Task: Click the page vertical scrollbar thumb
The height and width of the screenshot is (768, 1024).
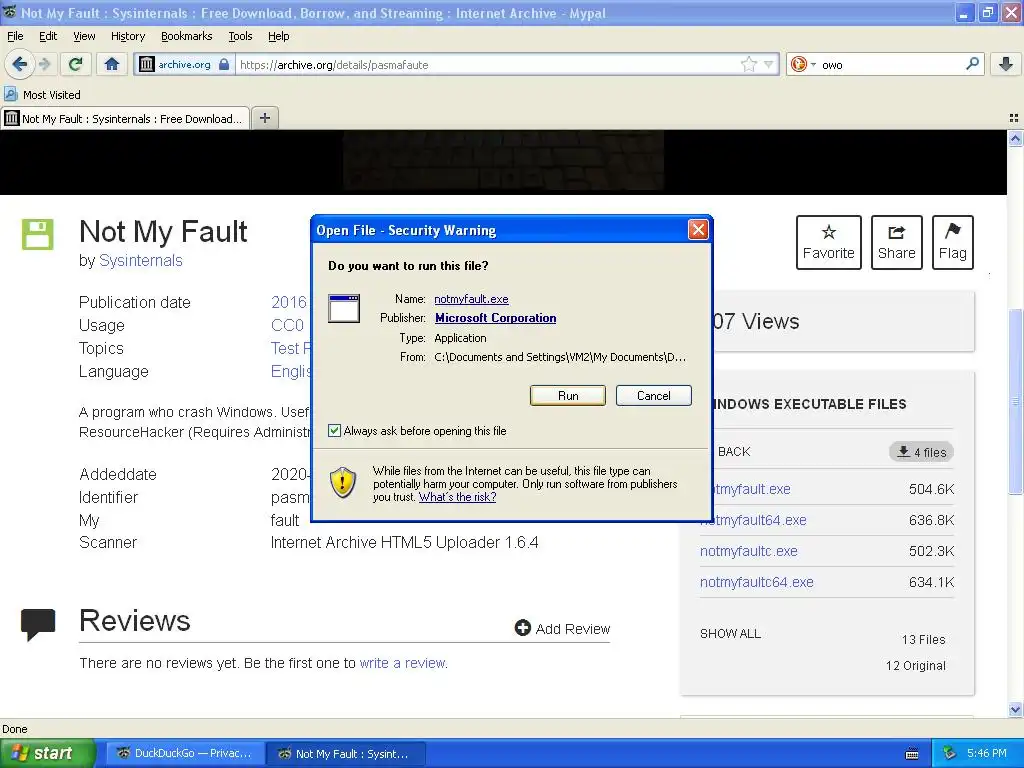Action: tap(1015, 401)
